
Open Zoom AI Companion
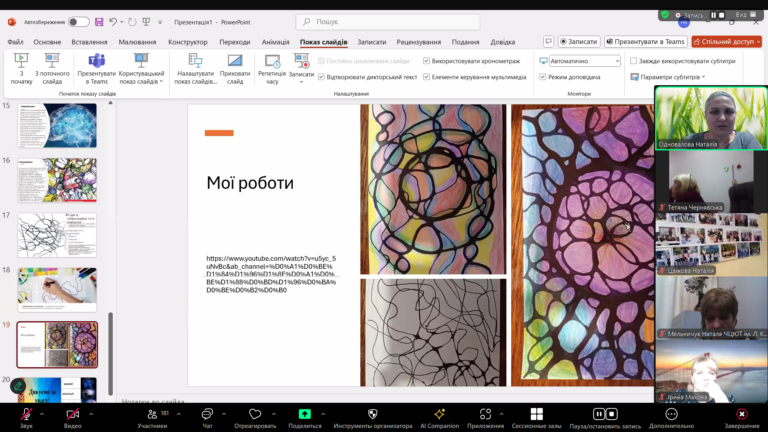coord(439,414)
